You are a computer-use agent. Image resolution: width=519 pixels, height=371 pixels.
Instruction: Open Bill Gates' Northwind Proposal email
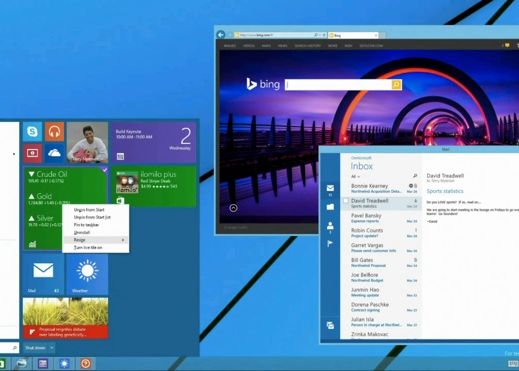(380, 262)
